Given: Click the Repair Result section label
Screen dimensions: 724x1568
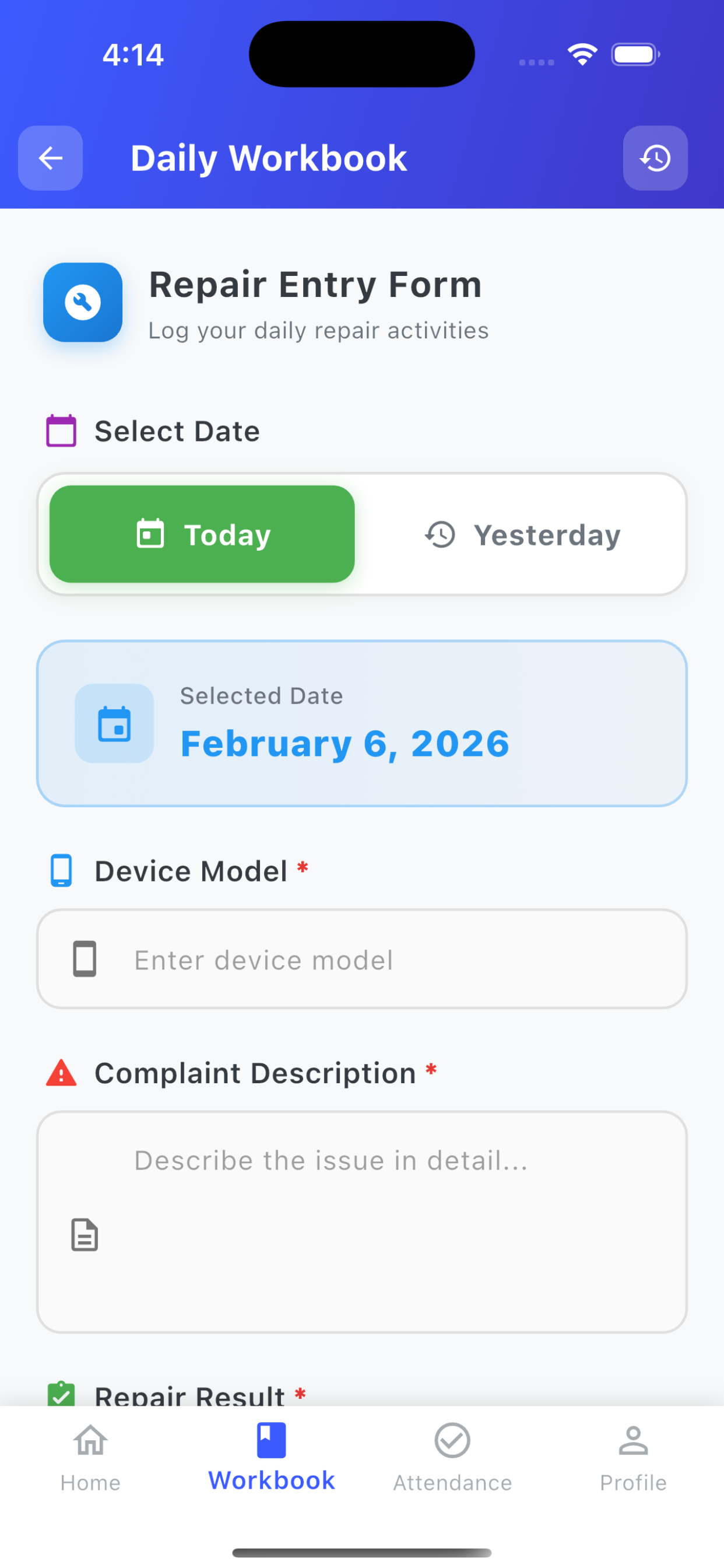Looking at the screenshot, I should [190, 1395].
